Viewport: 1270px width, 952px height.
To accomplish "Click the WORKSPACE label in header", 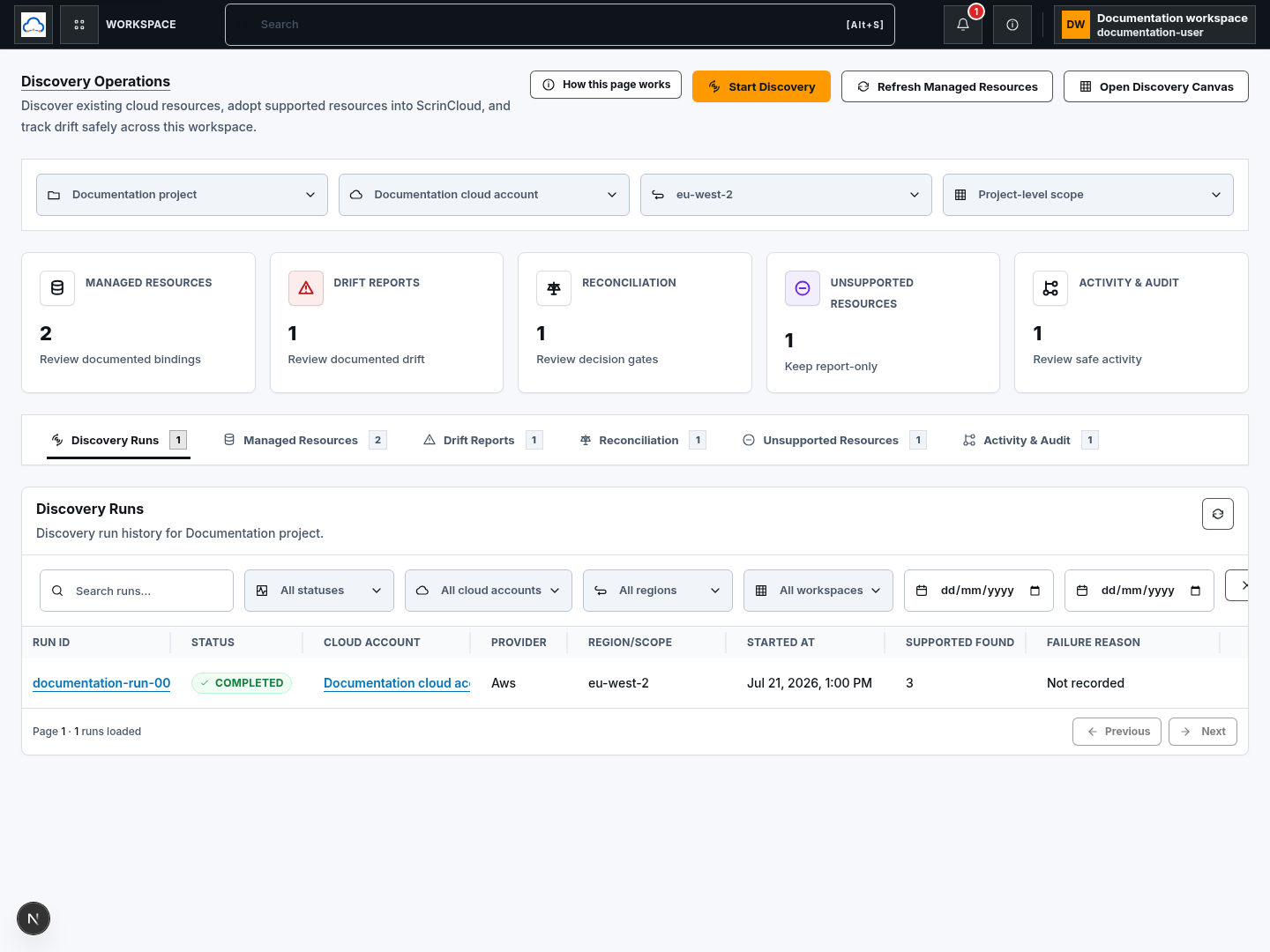I will coord(141,25).
